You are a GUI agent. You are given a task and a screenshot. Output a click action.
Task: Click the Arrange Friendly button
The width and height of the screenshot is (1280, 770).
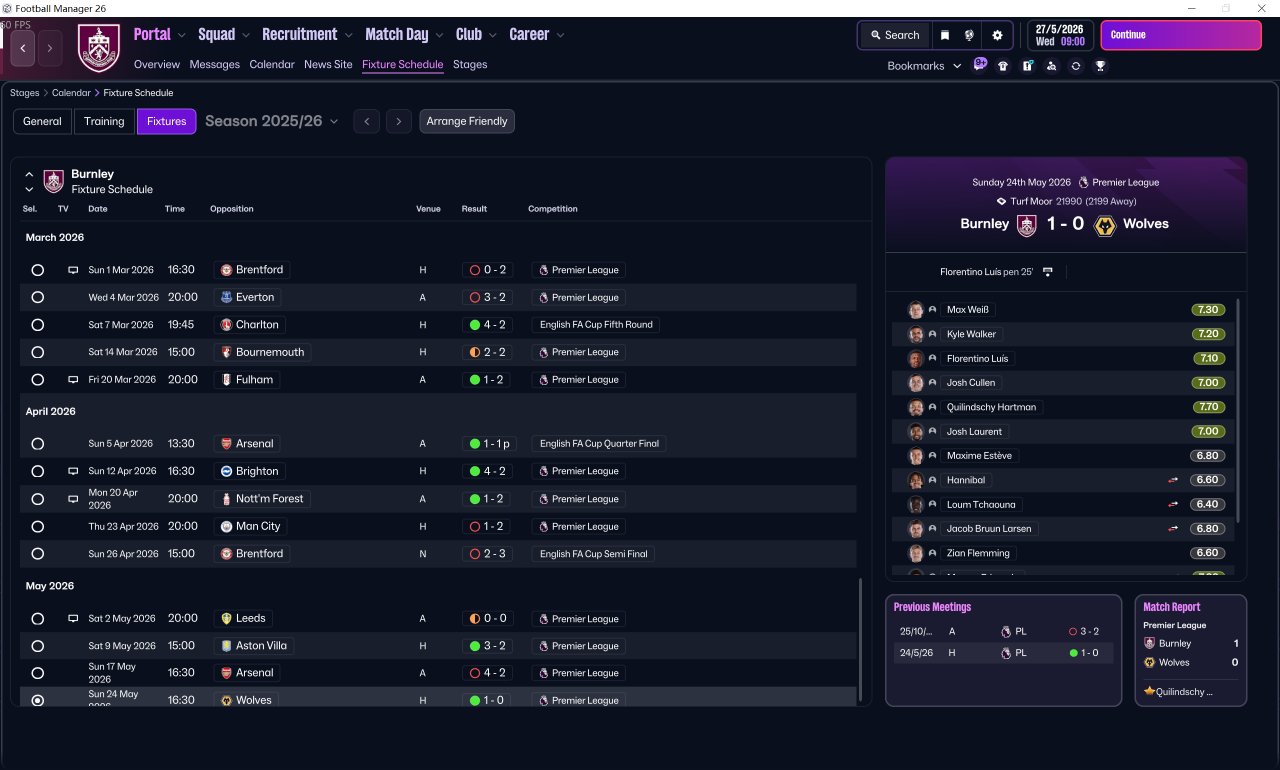467,121
